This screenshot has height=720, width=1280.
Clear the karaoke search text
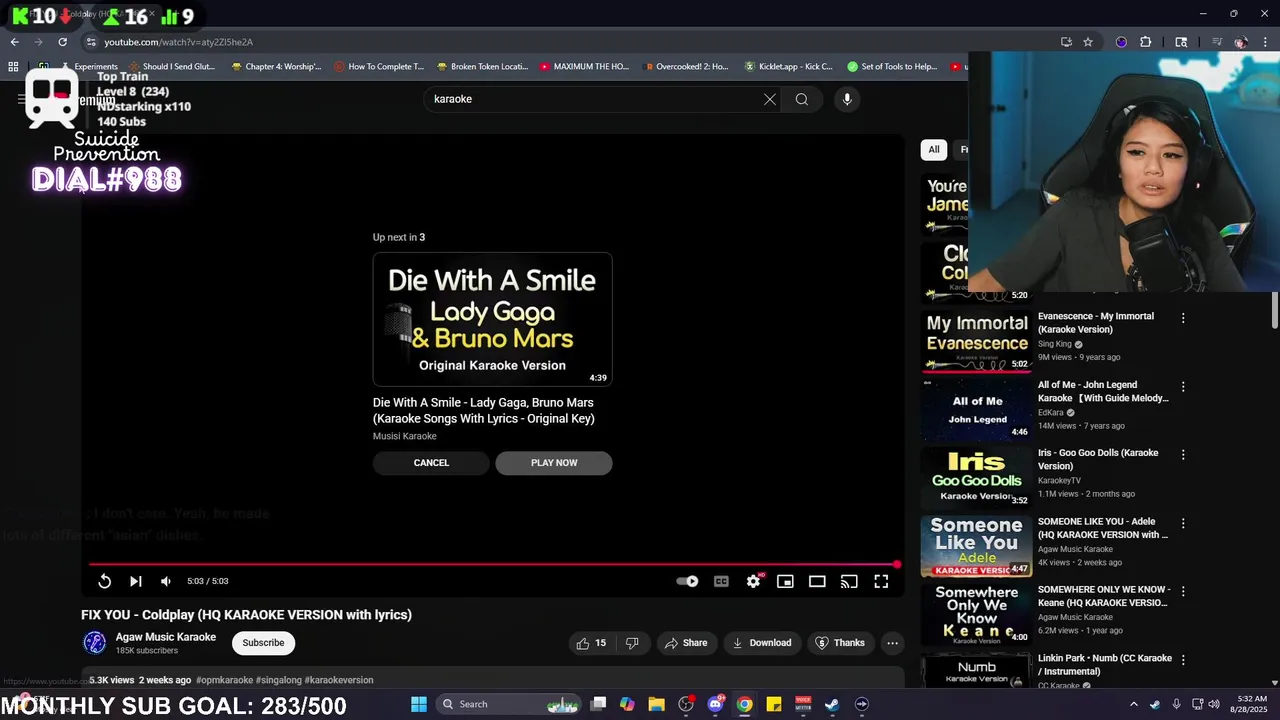[x=770, y=99]
